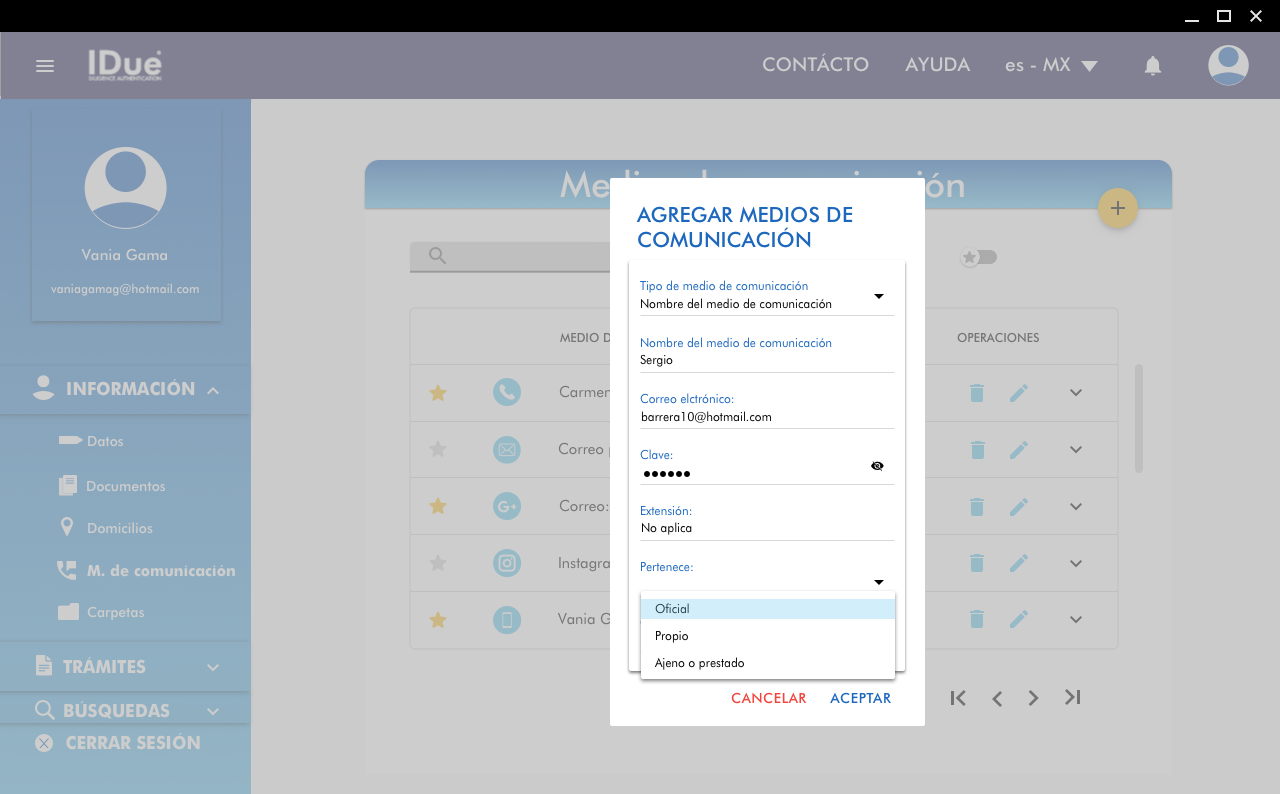The height and width of the screenshot is (794, 1280).
Task: Click the notification bell icon
Action: [1152, 66]
